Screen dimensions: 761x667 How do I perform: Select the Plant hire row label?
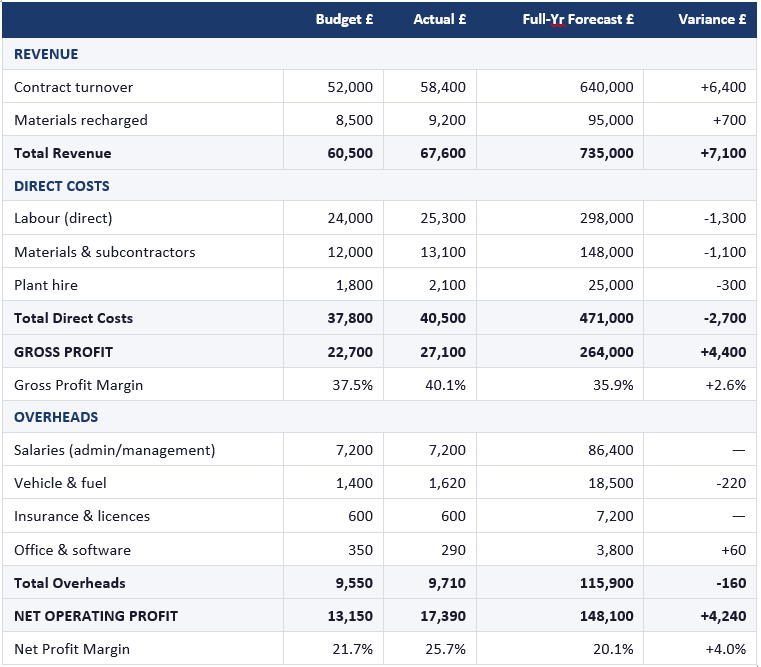pyautogui.click(x=46, y=285)
